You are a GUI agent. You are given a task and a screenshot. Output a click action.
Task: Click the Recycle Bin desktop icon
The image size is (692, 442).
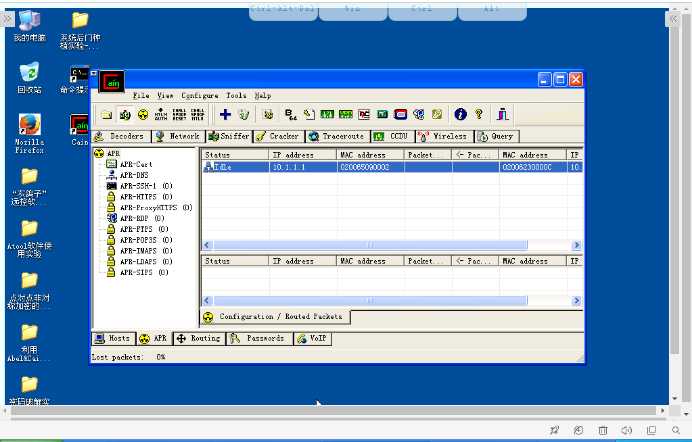30,78
